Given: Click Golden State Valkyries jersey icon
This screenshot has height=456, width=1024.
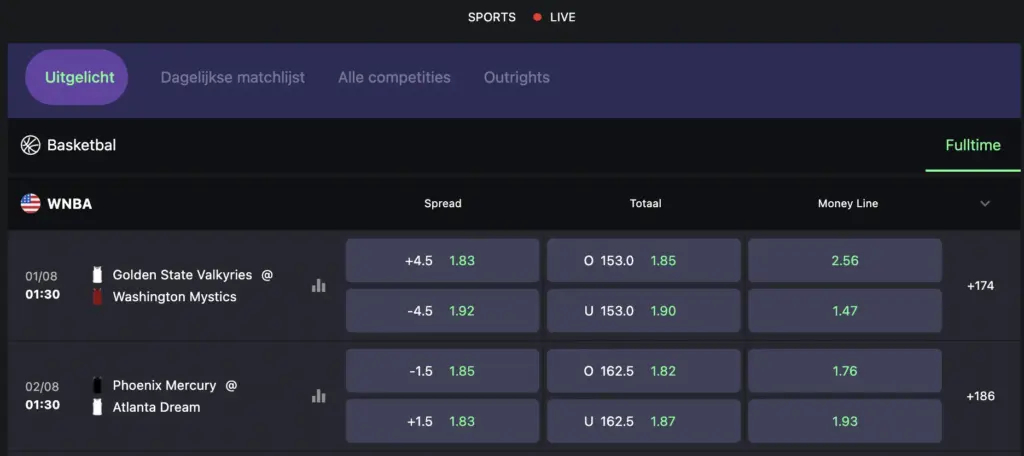Looking at the screenshot, I should coord(97,275).
